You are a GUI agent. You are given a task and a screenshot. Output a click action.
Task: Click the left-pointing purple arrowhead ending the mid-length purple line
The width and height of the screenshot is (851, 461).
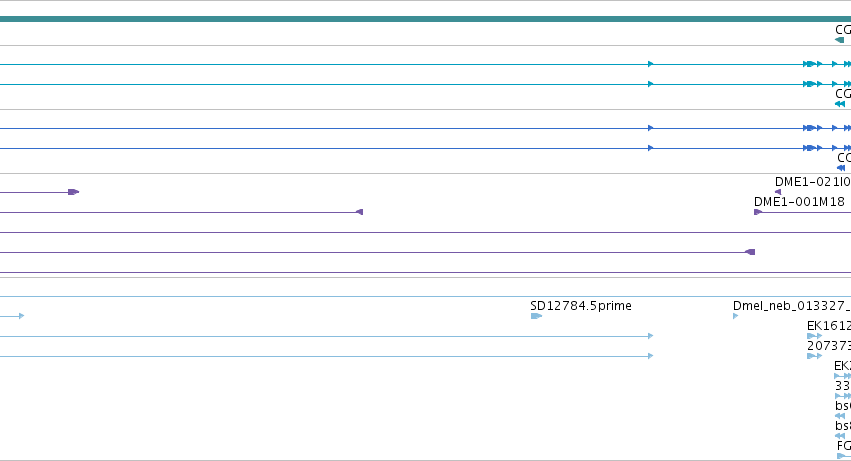359,212
